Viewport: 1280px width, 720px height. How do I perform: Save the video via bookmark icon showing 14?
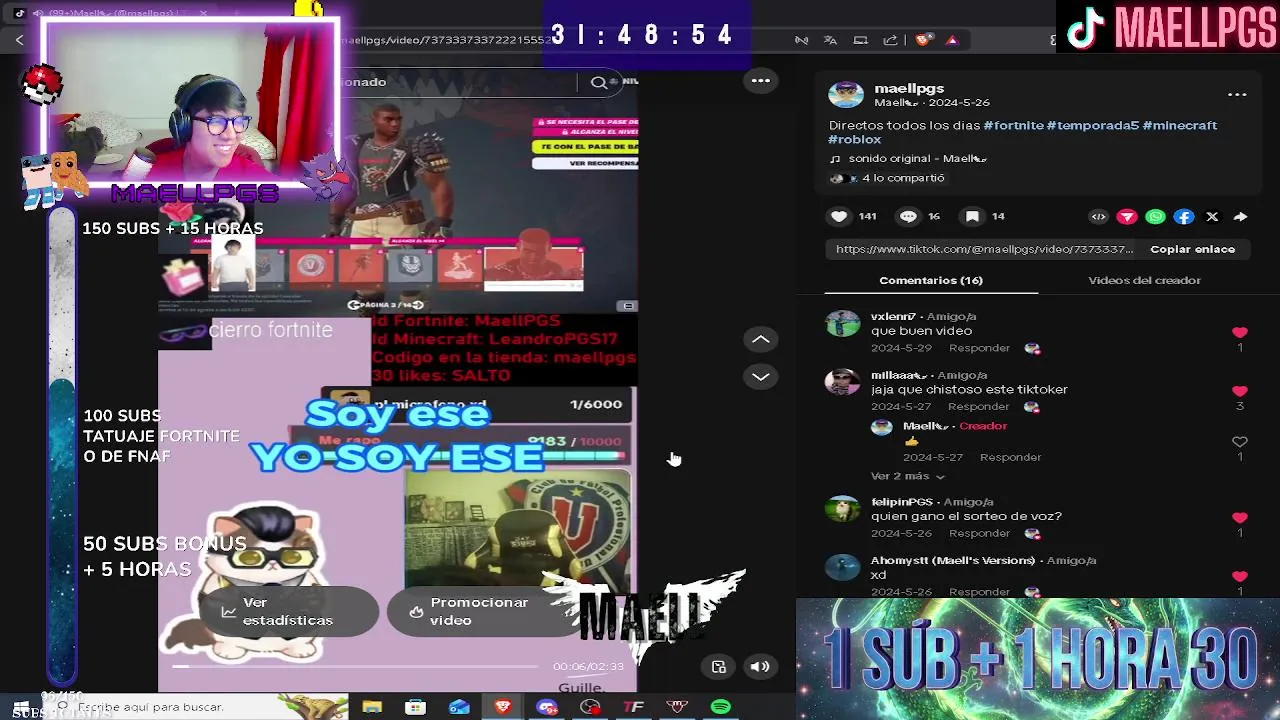click(972, 217)
